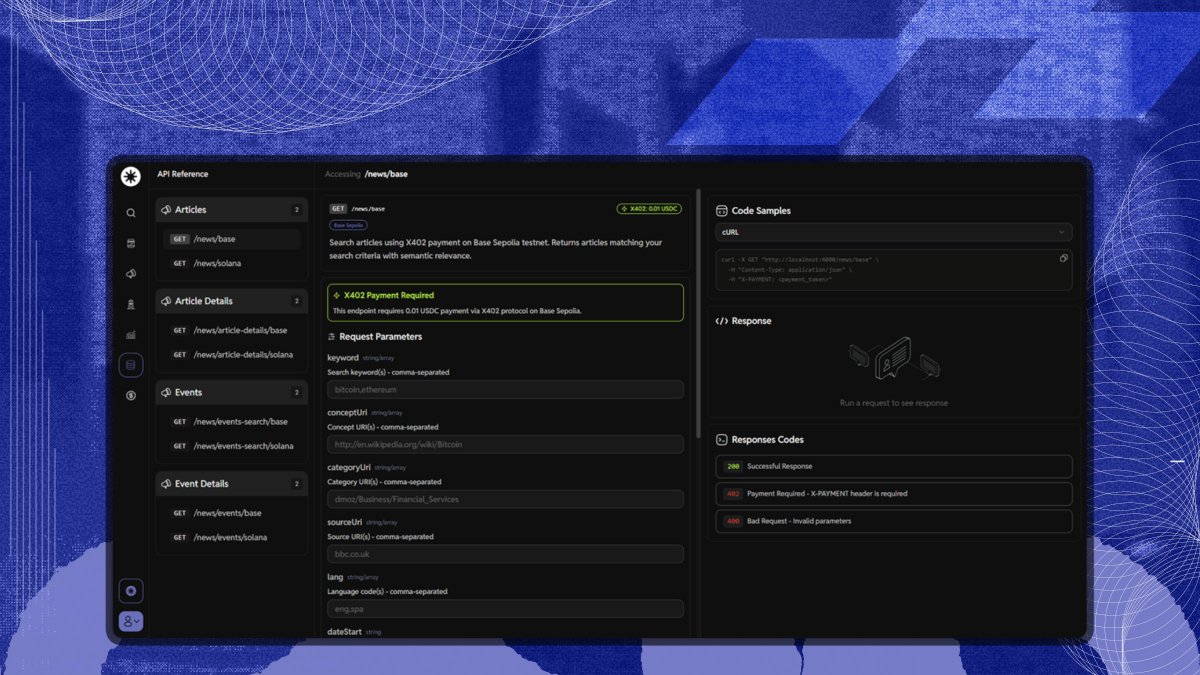Image resolution: width=1200 pixels, height=675 pixels.
Task: Click the megaphone icon beside Articles
Action: pos(166,210)
